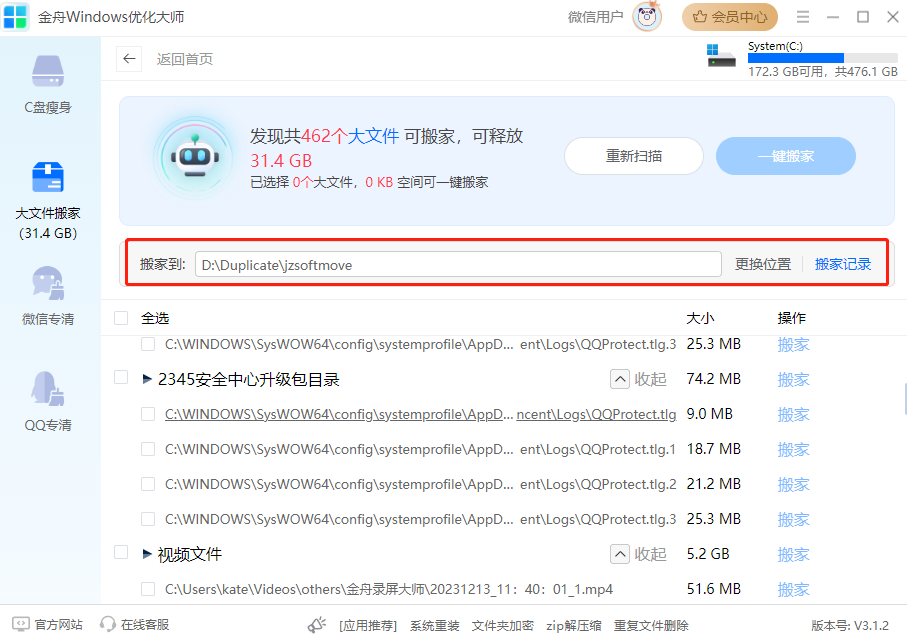Click the 2345安全中心升级包目录 group name
This screenshot has width=907, height=637.
pos(249,380)
